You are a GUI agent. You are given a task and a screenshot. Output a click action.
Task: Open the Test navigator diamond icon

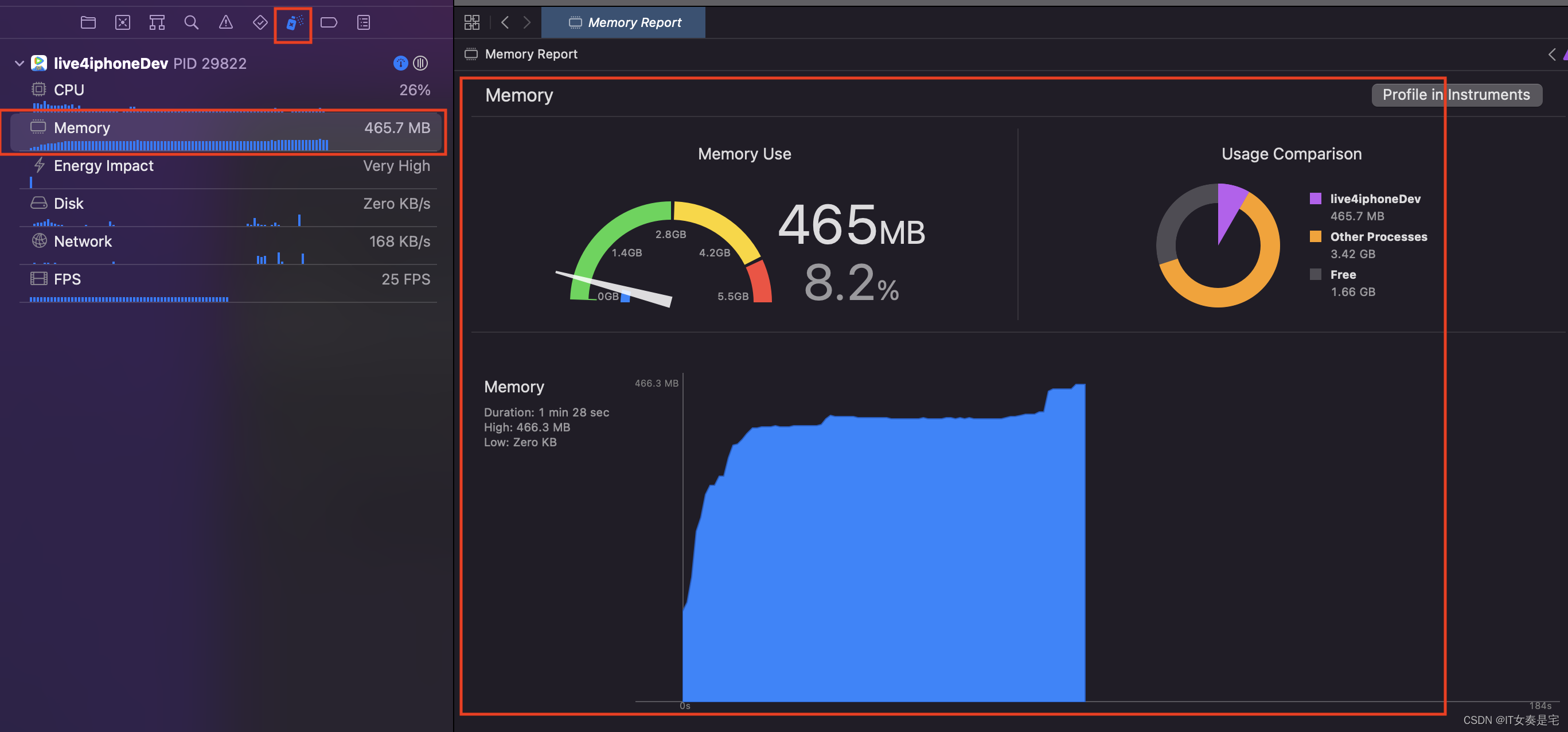[260, 22]
